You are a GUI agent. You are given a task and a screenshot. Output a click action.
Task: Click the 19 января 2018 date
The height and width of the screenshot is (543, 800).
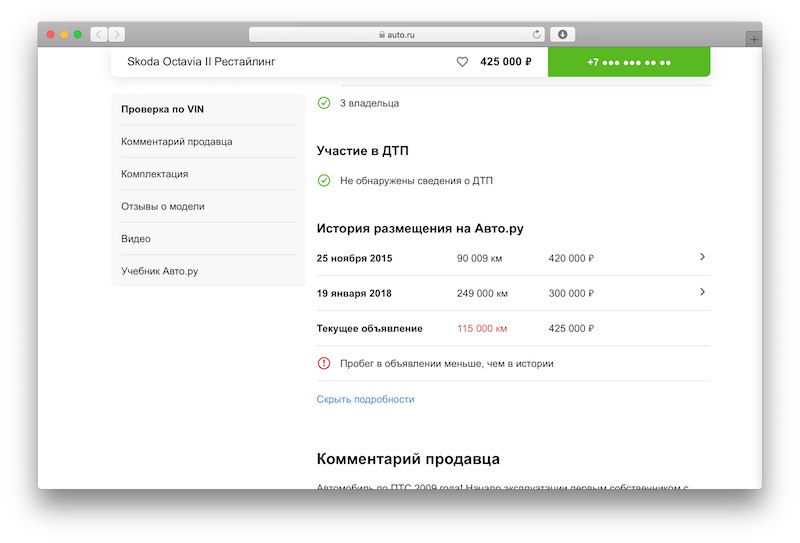click(x=354, y=293)
